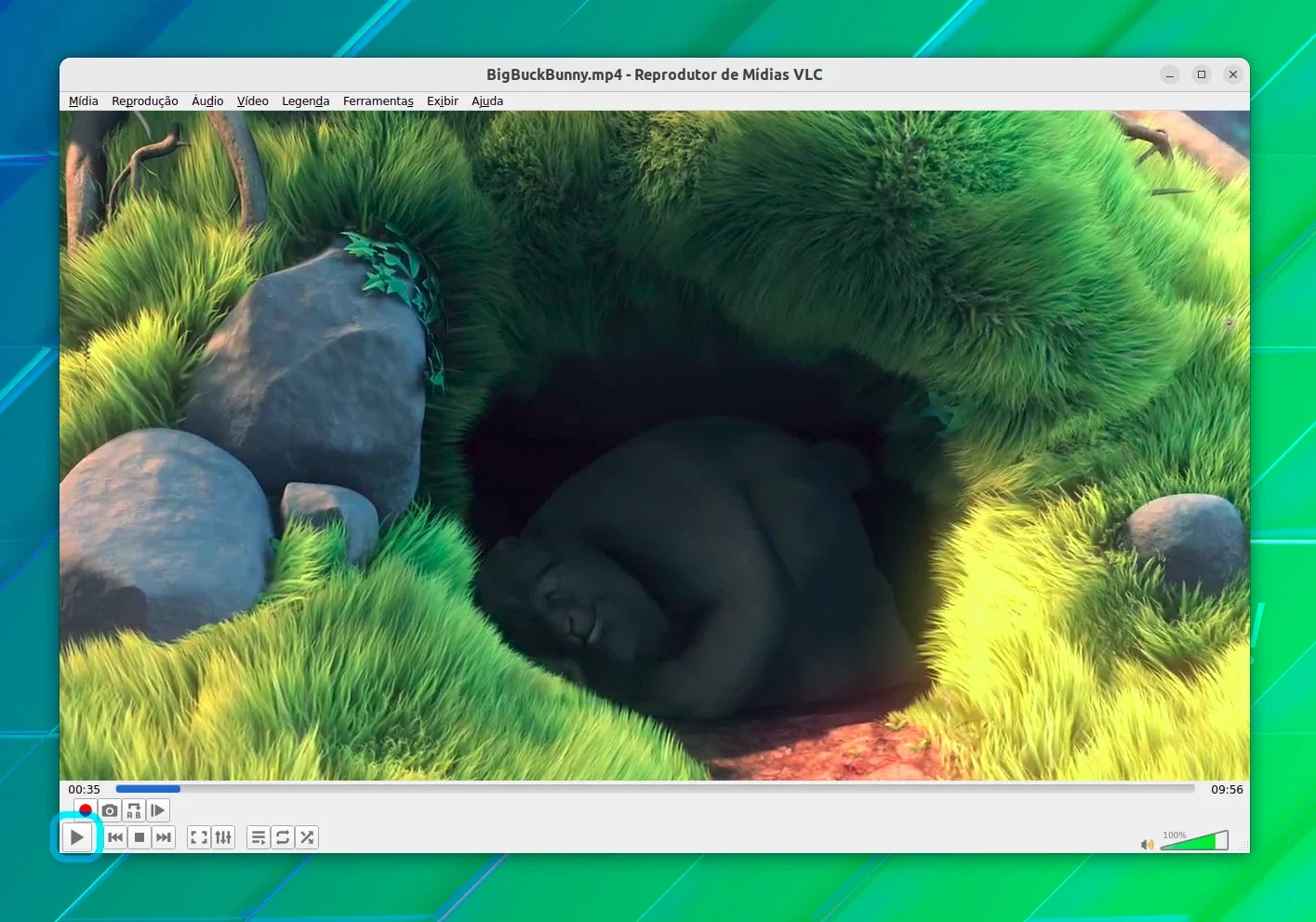Seek within the video progress bar
The image size is (1316, 922).
(655, 789)
